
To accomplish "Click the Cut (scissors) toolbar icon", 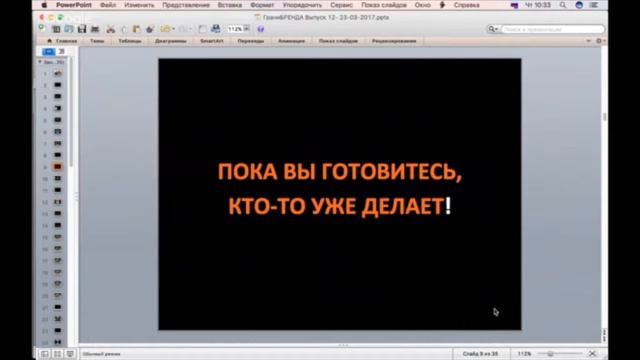I will (x=111, y=29).
